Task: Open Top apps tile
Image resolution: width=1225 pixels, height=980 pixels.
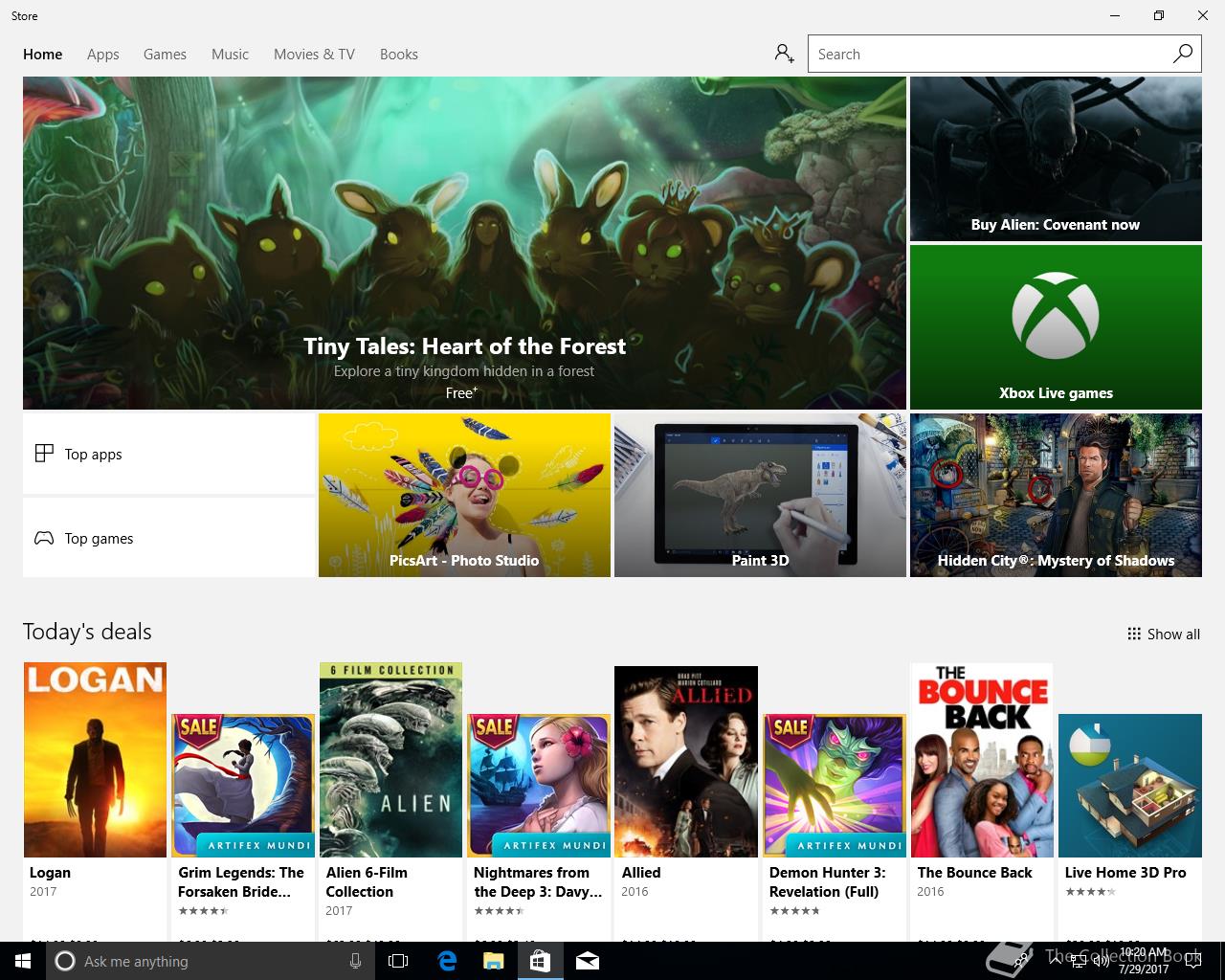Action: point(169,454)
